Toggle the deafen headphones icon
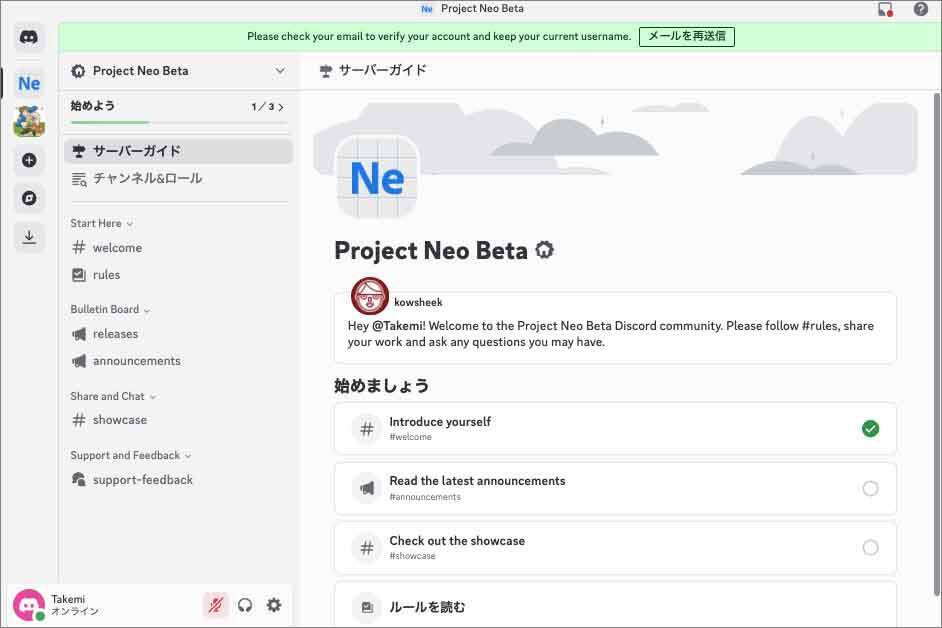 click(x=245, y=605)
